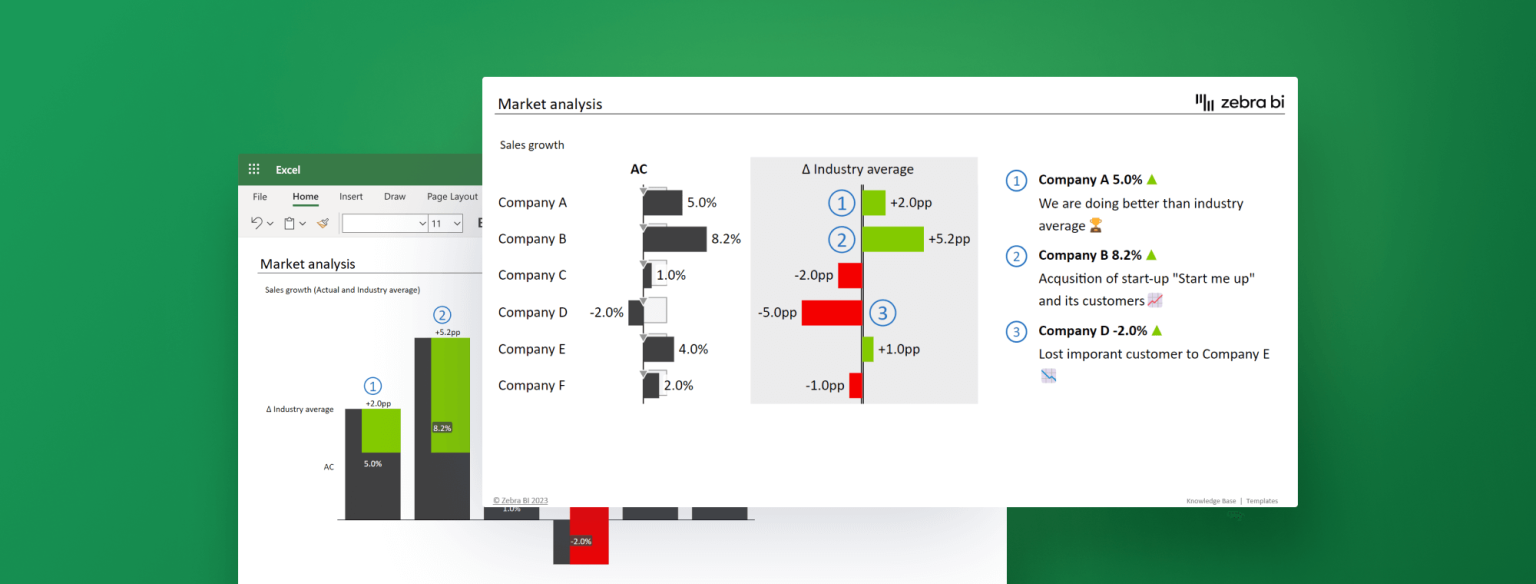Click the Undo icon in the Excel toolbar
The width and height of the screenshot is (1536, 584).
(257, 223)
